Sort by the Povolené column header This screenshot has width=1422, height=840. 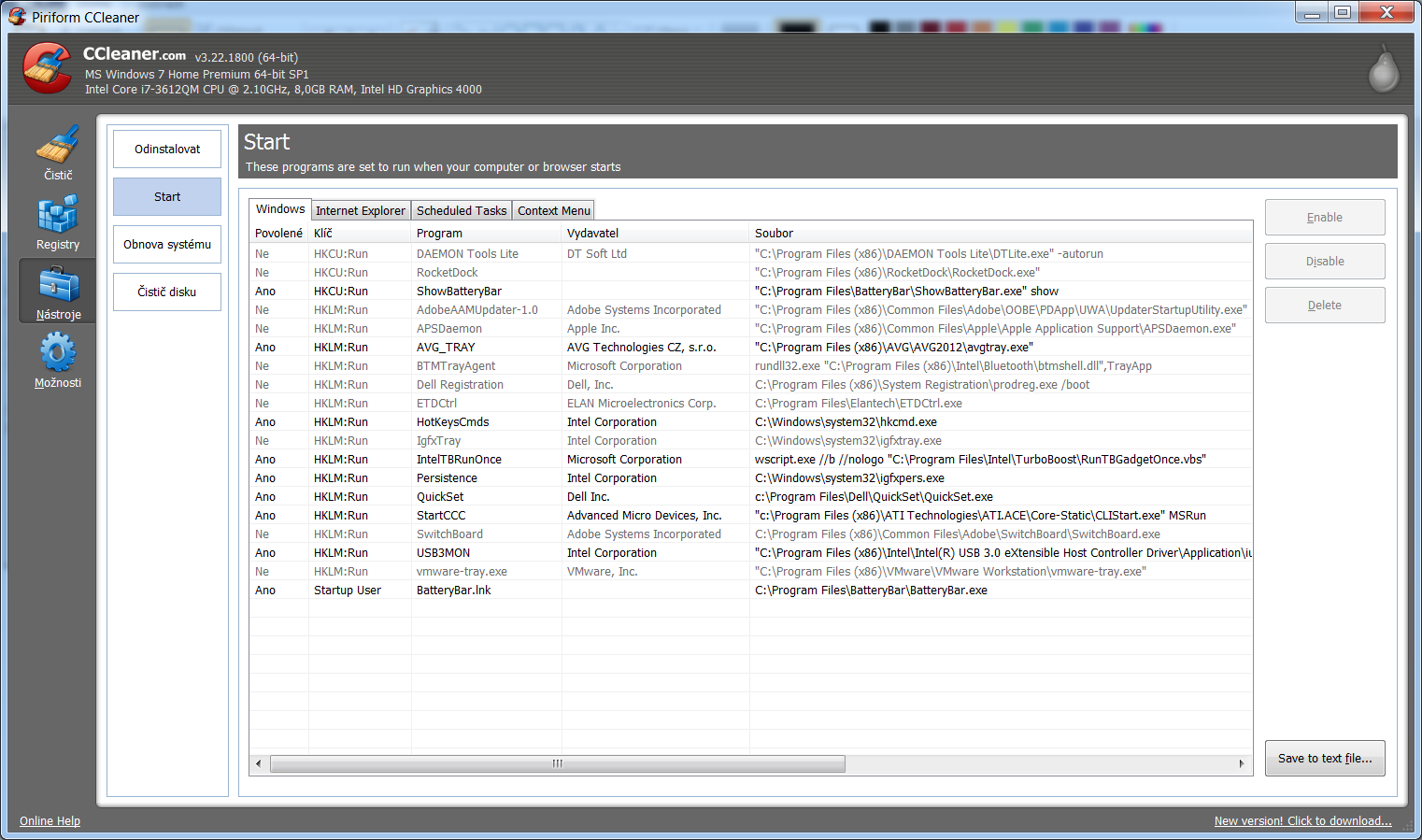(x=278, y=234)
